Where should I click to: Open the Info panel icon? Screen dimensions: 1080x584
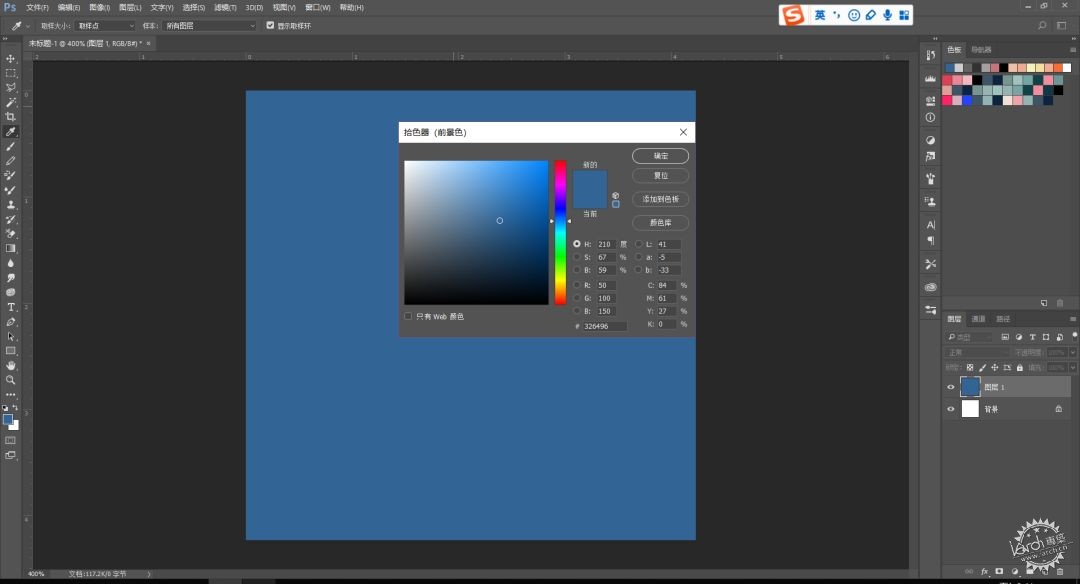point(931,117)
